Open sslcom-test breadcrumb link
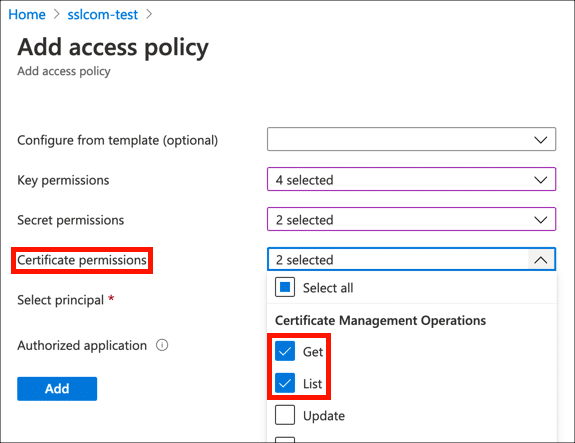 [103, 15]
